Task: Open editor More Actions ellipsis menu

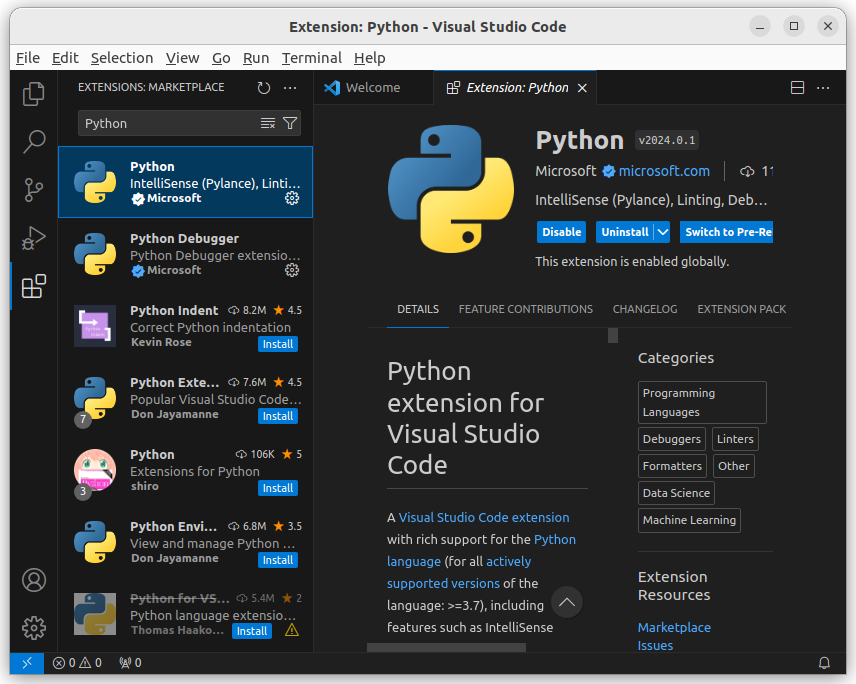Action: pos(823,88)
